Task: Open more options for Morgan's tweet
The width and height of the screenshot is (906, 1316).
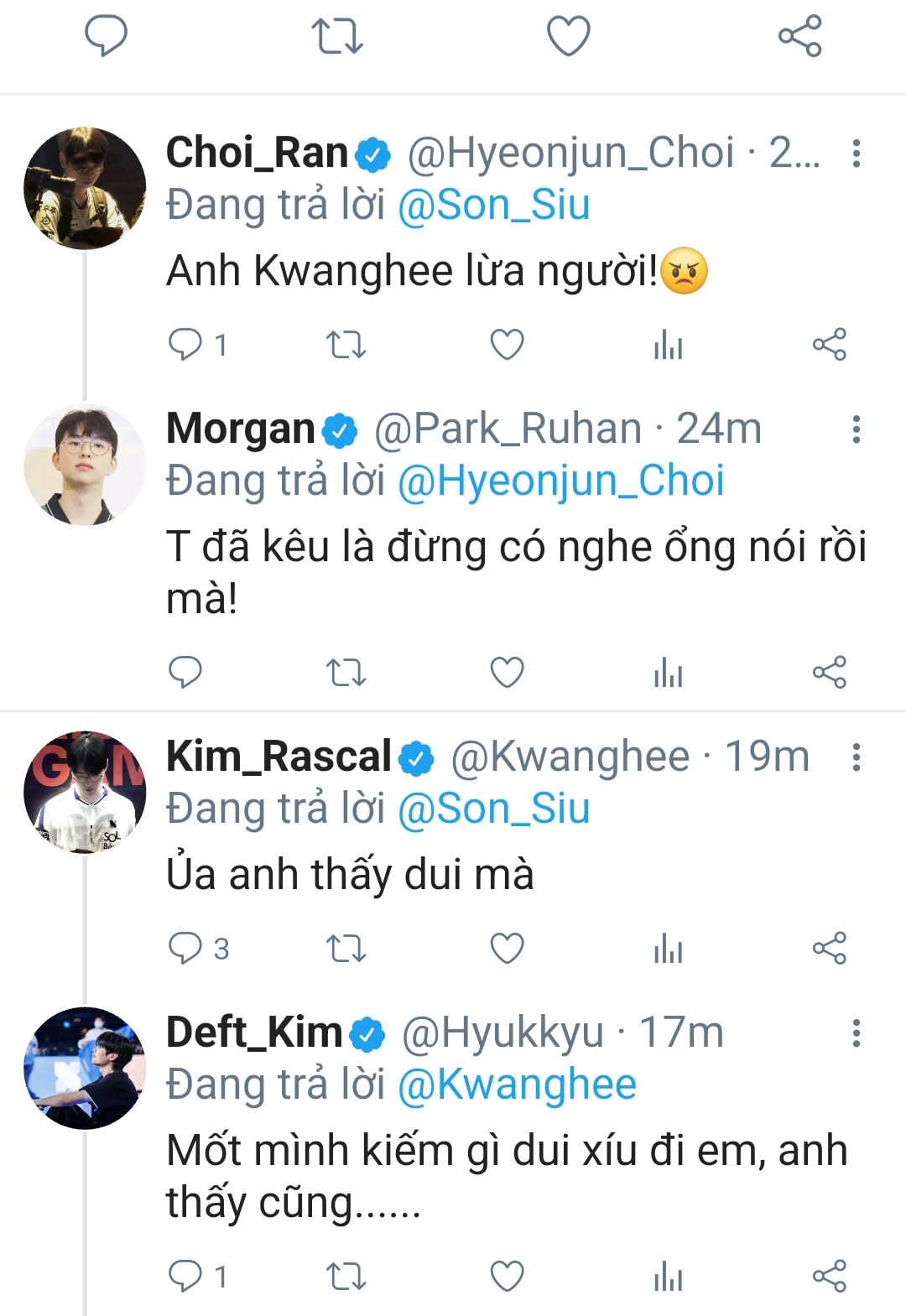Action: point(856,429)
